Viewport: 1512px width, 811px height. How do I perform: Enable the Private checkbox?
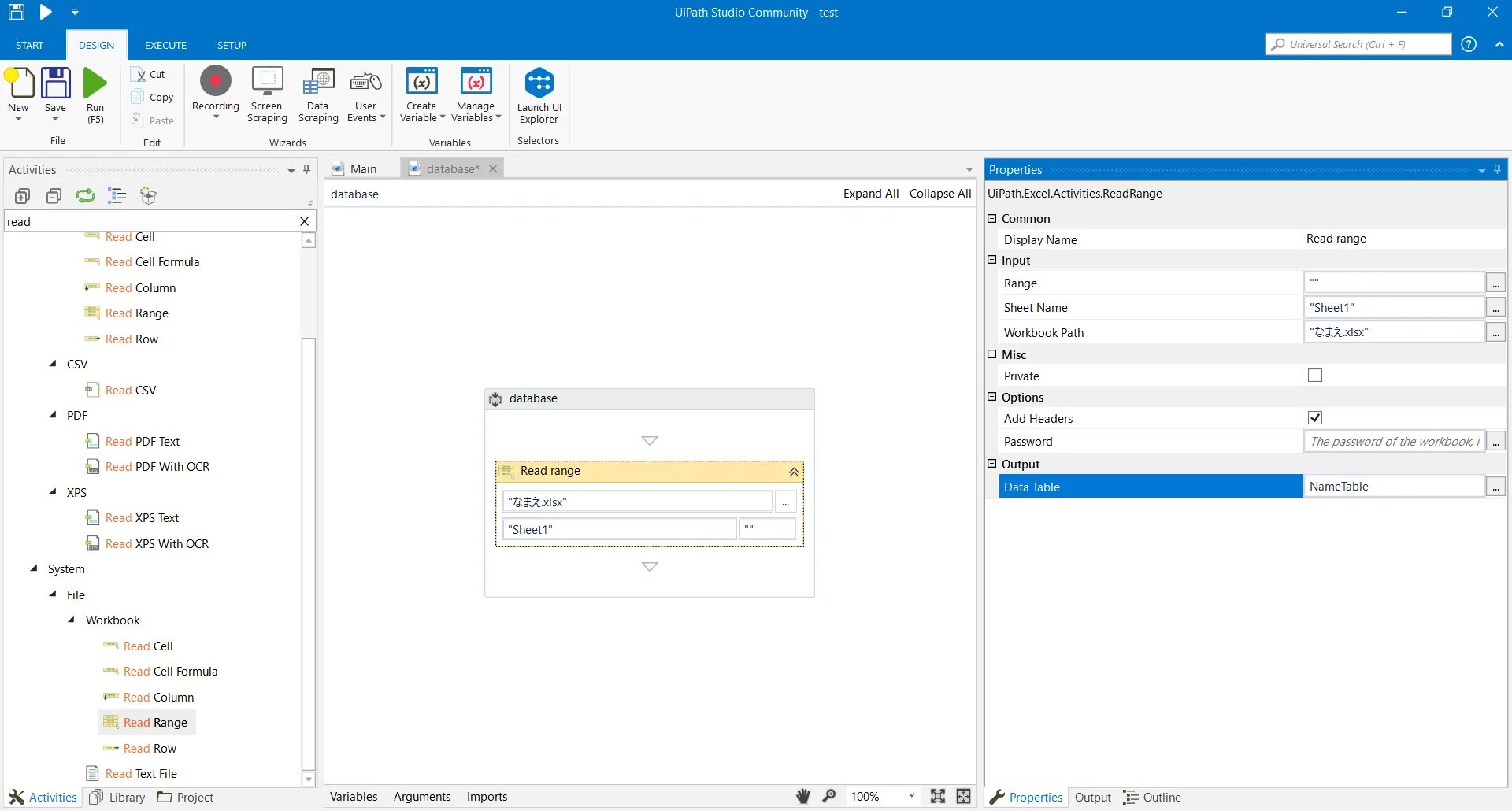point(1314,375)
